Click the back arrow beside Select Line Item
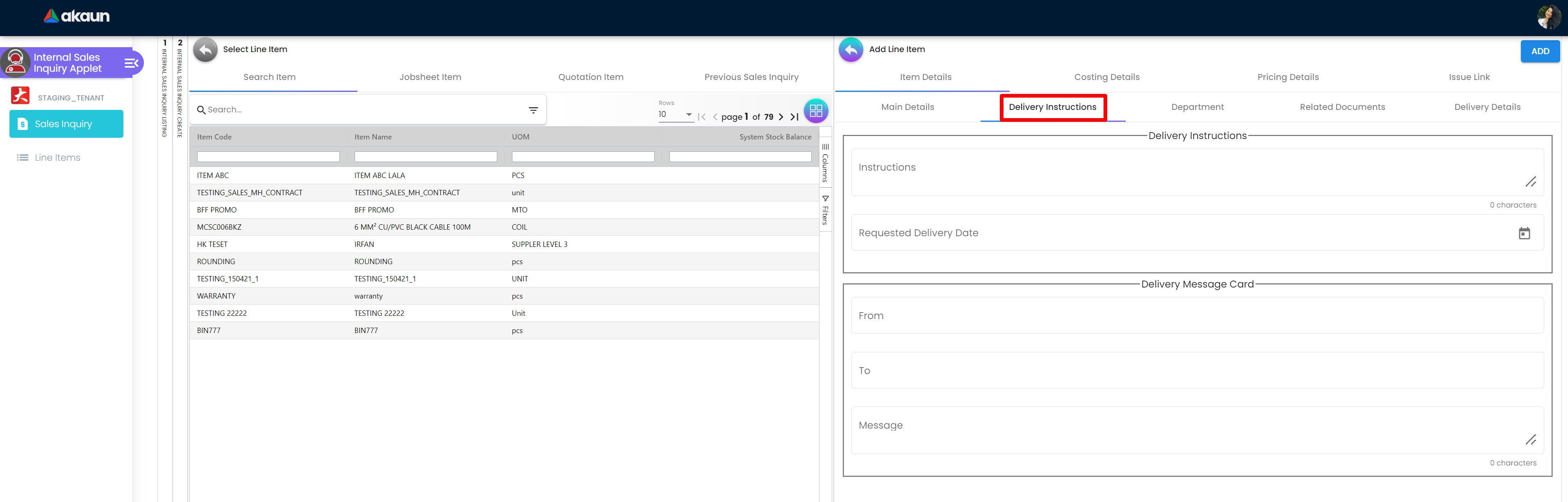 pos(205,50)
